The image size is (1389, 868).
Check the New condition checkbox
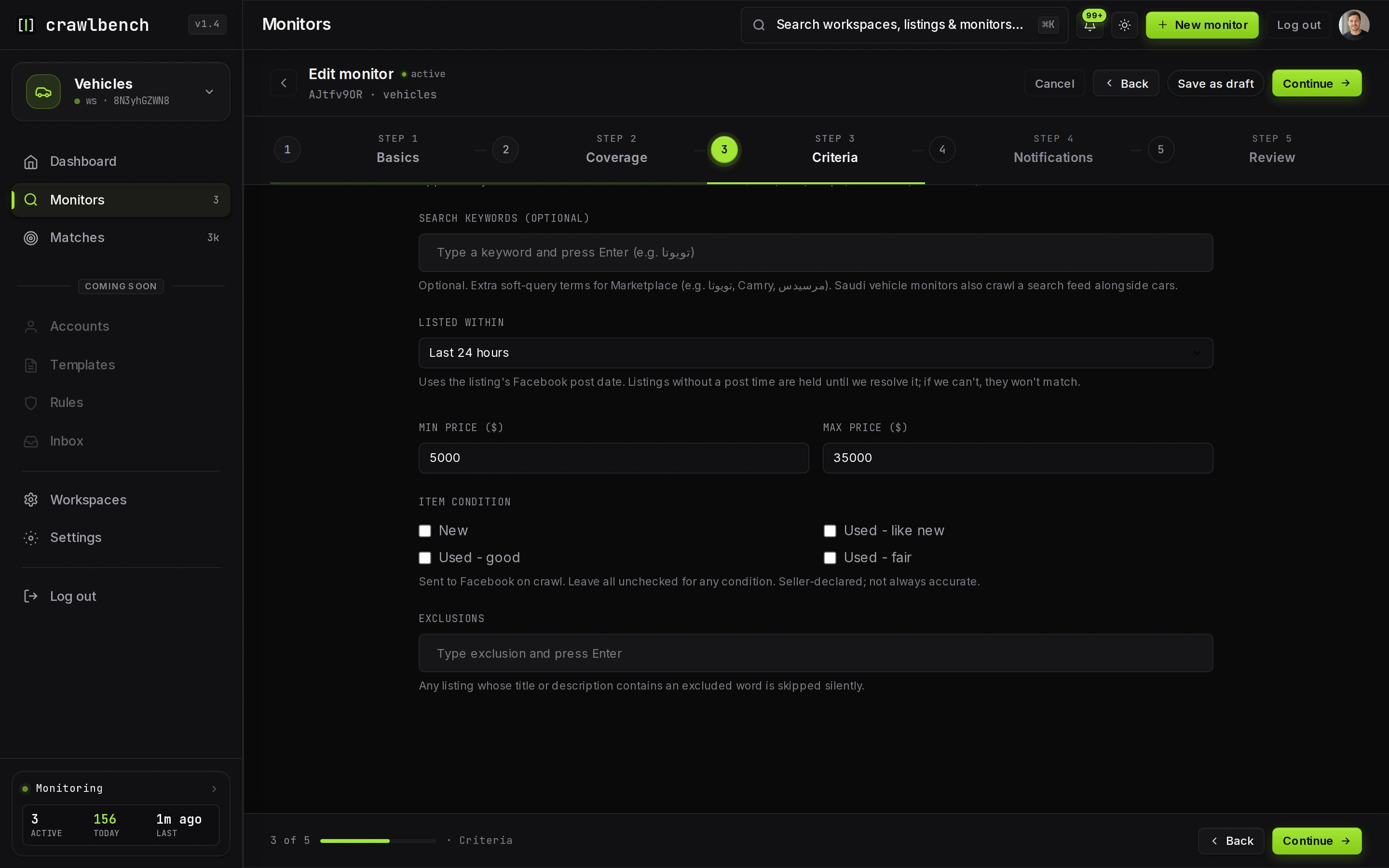pyautogui.click(x=425, y=531)
